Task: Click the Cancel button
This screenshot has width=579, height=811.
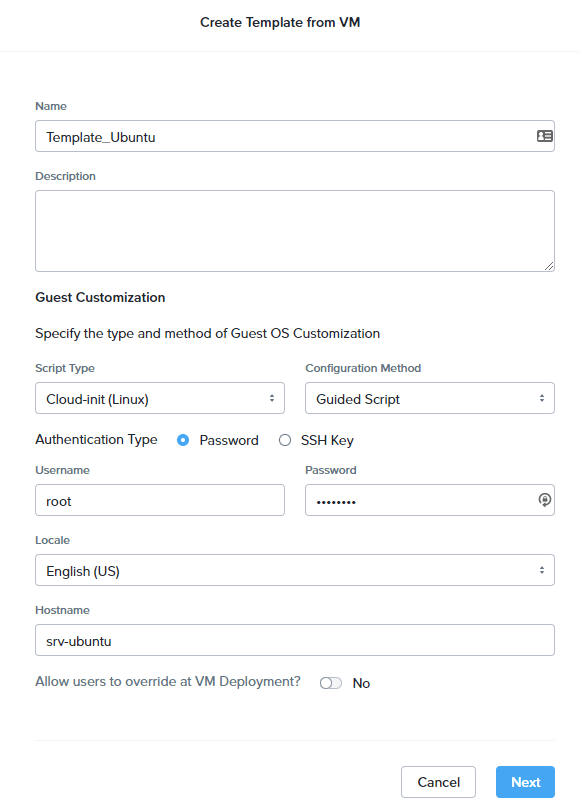Action: (438, 782)
